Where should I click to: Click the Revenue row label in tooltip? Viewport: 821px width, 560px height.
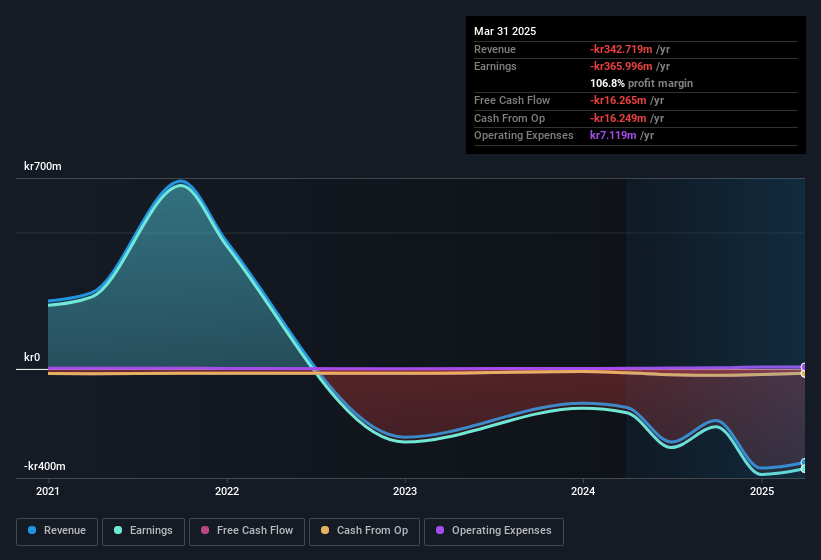(495, 49)
